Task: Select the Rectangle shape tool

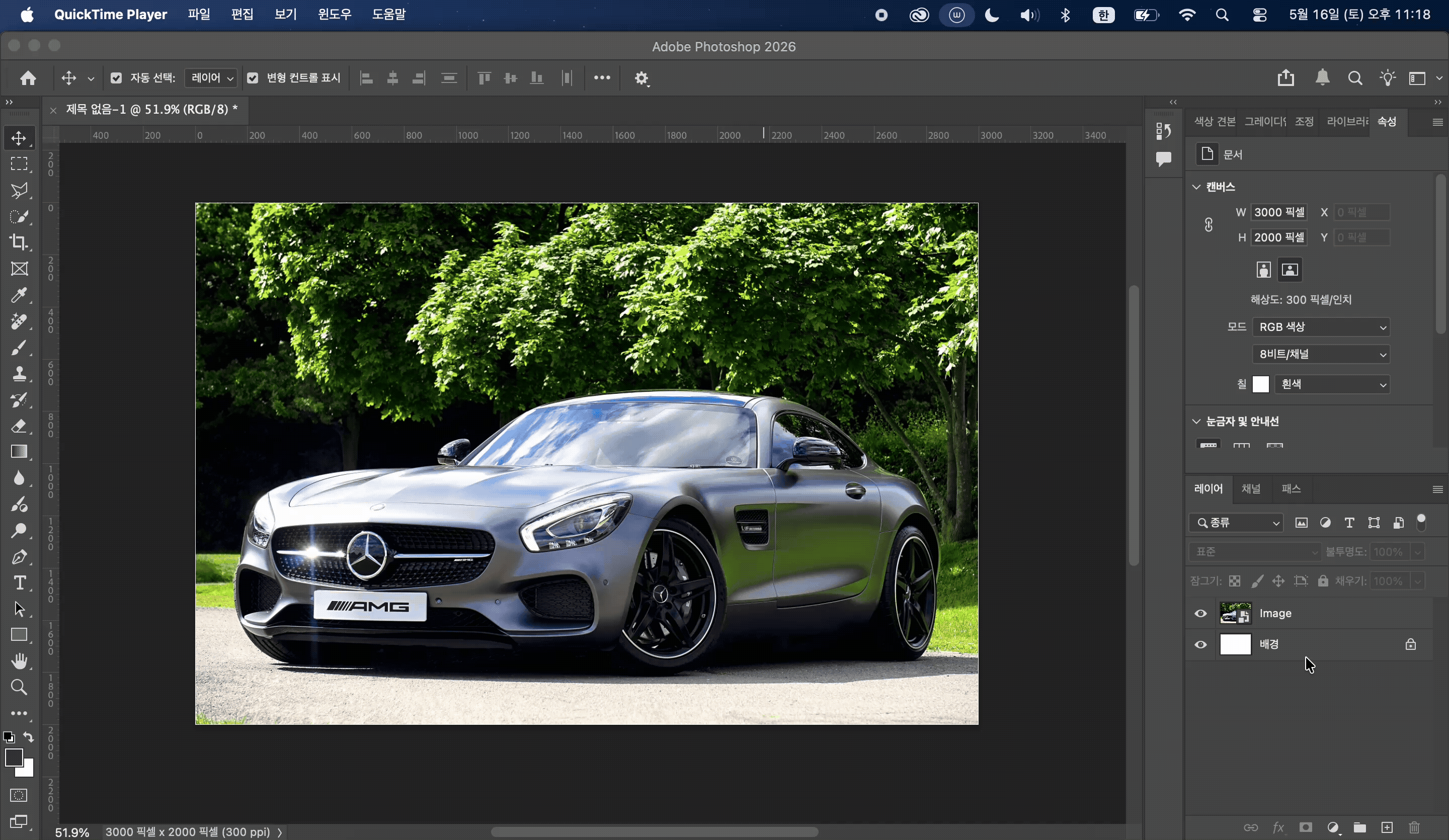Action: point(19,635)
